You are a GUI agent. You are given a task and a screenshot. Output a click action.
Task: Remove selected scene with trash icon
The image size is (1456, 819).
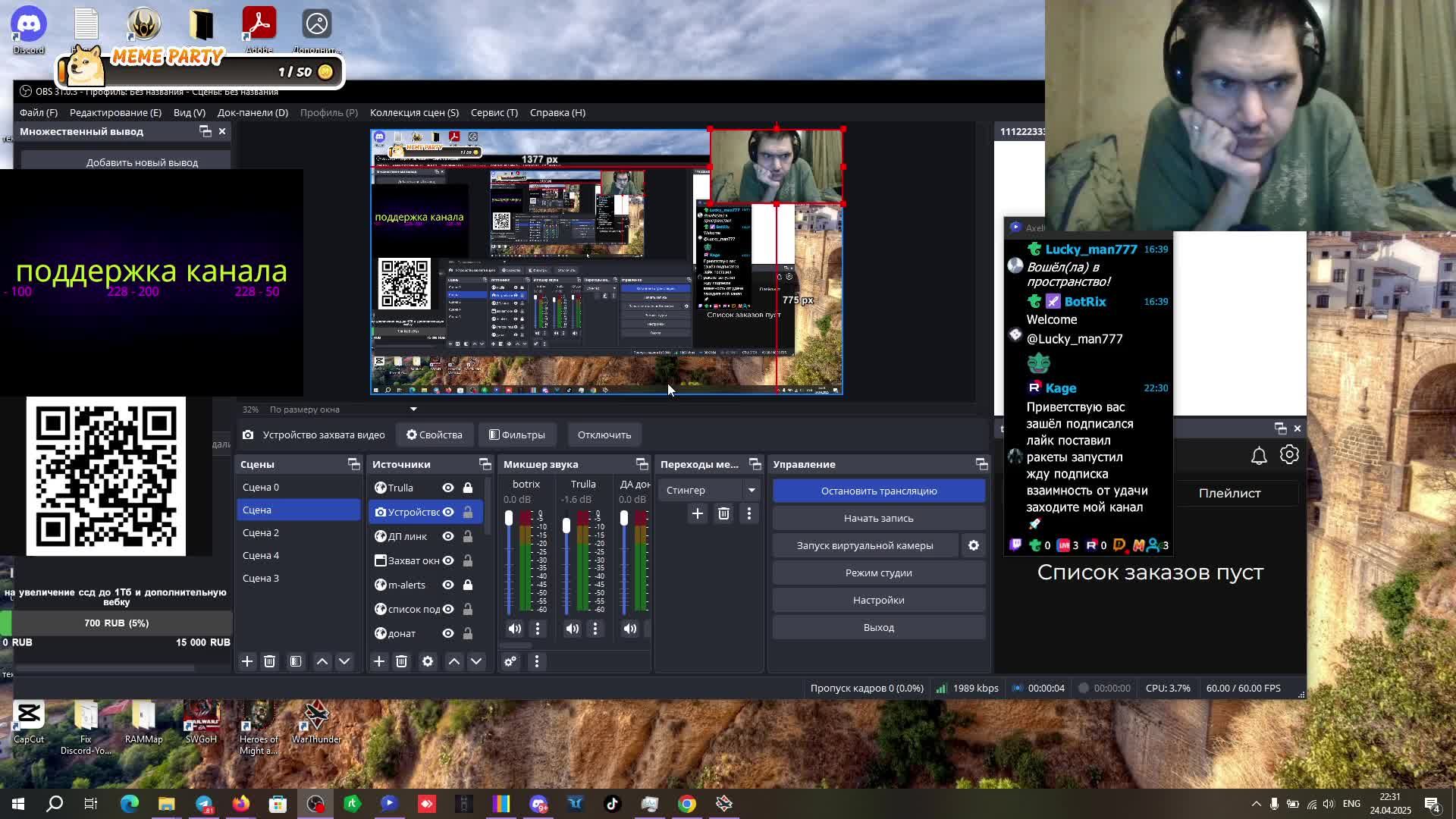point(269,661)
